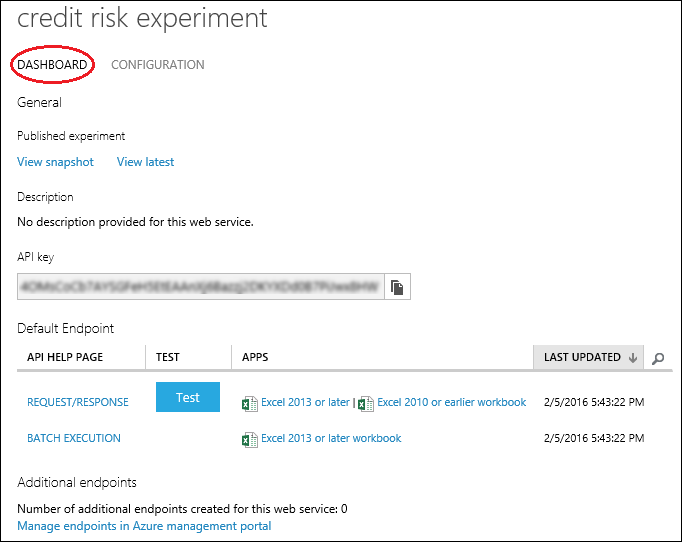
Task: Select the blurred API key text field
Action: pyautogui.click(x=200, y=287)
